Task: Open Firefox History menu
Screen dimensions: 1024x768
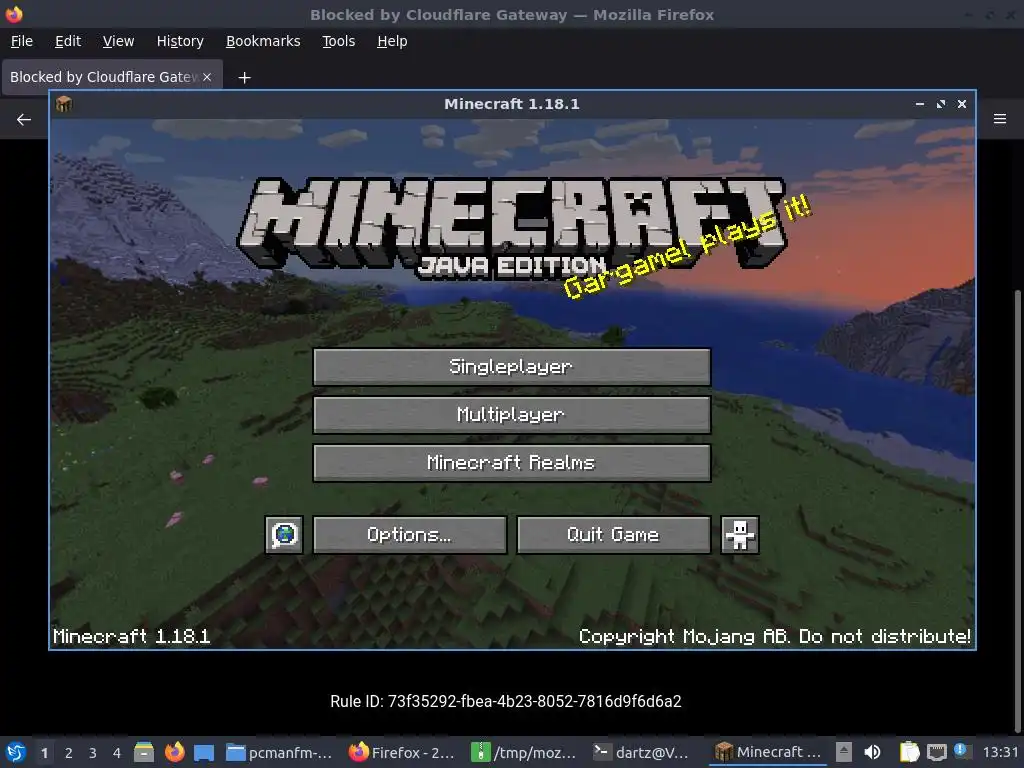Action: 180,41
